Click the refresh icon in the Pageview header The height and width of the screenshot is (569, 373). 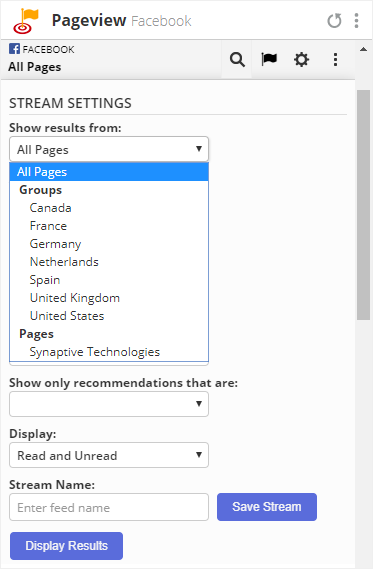tap(334, 21)
